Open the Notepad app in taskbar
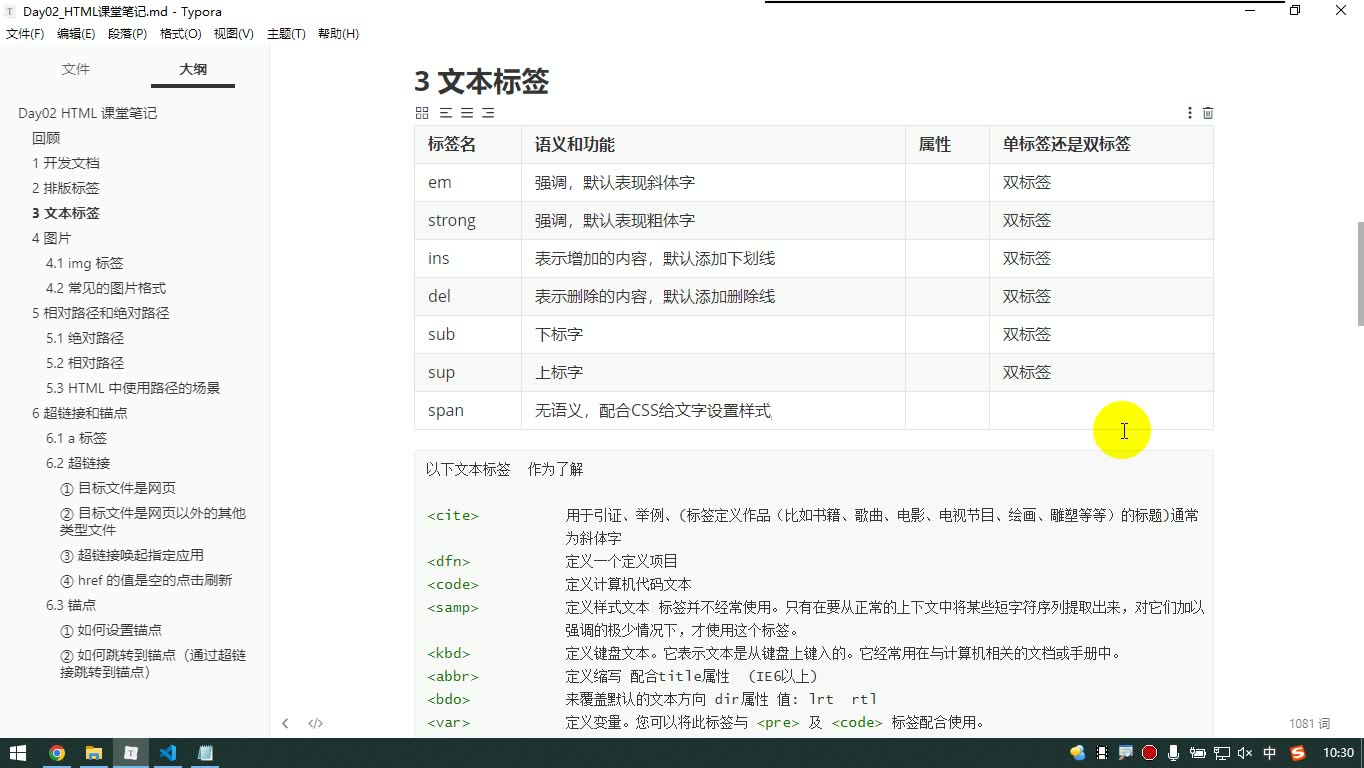The image size is (1364, 768). point(205,753)
